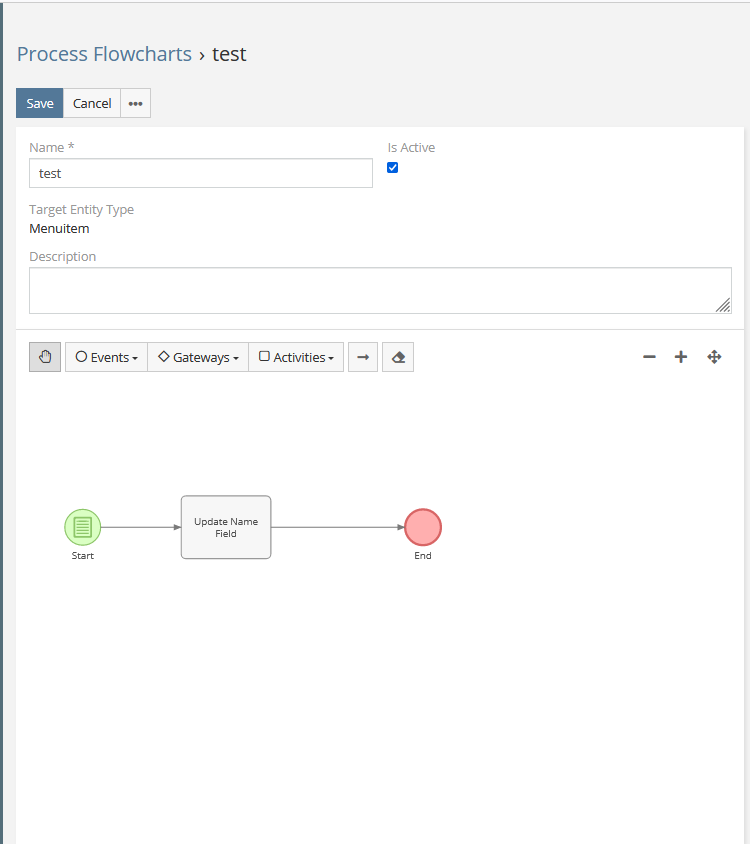Click the Target Entity Type label
The image size is (750, 844).
click(x=81, y=209)
